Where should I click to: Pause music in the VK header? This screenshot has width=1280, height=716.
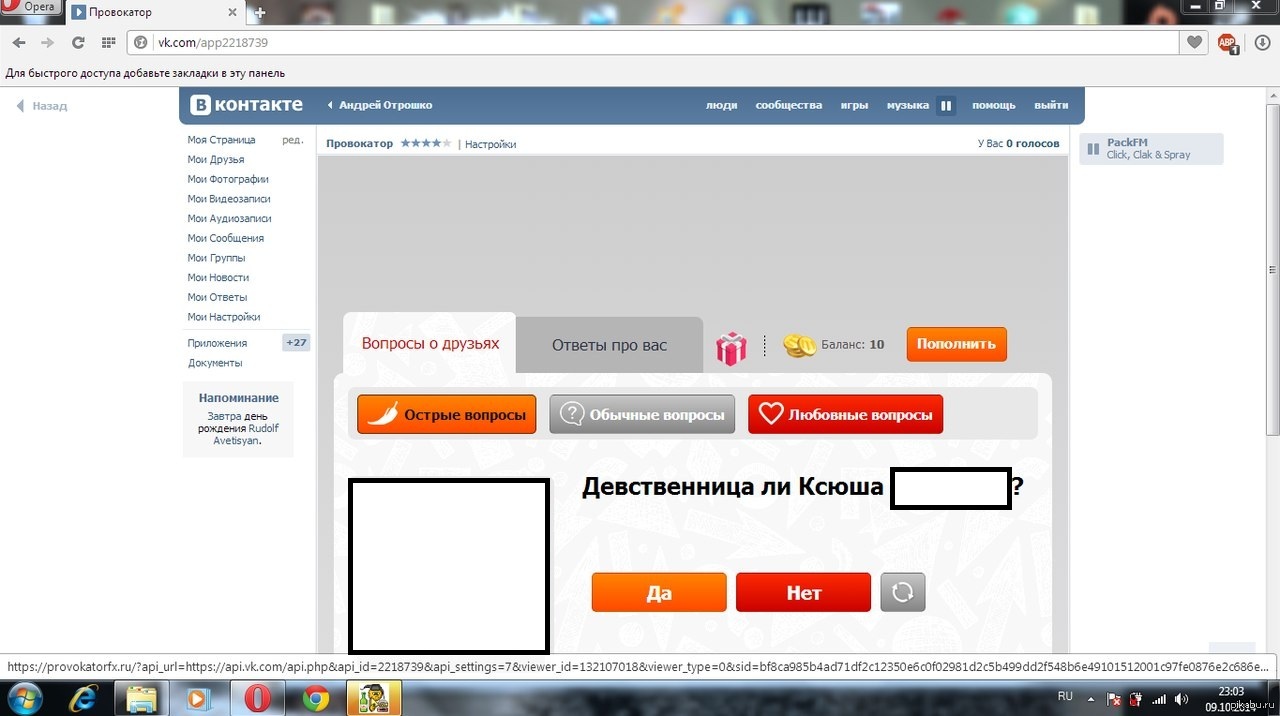(x=946, y=105)
